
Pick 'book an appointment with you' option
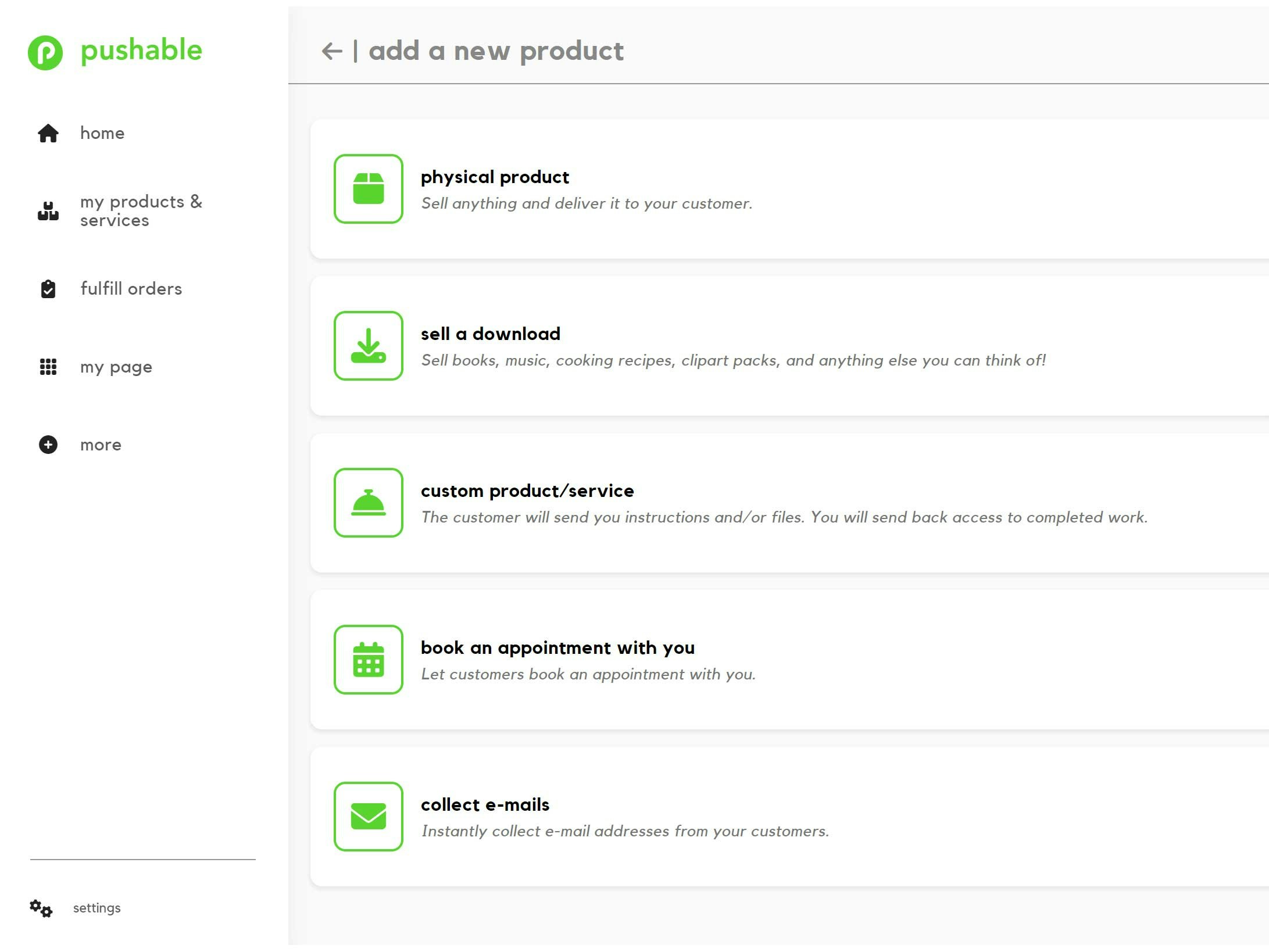(x=557, y=647)
